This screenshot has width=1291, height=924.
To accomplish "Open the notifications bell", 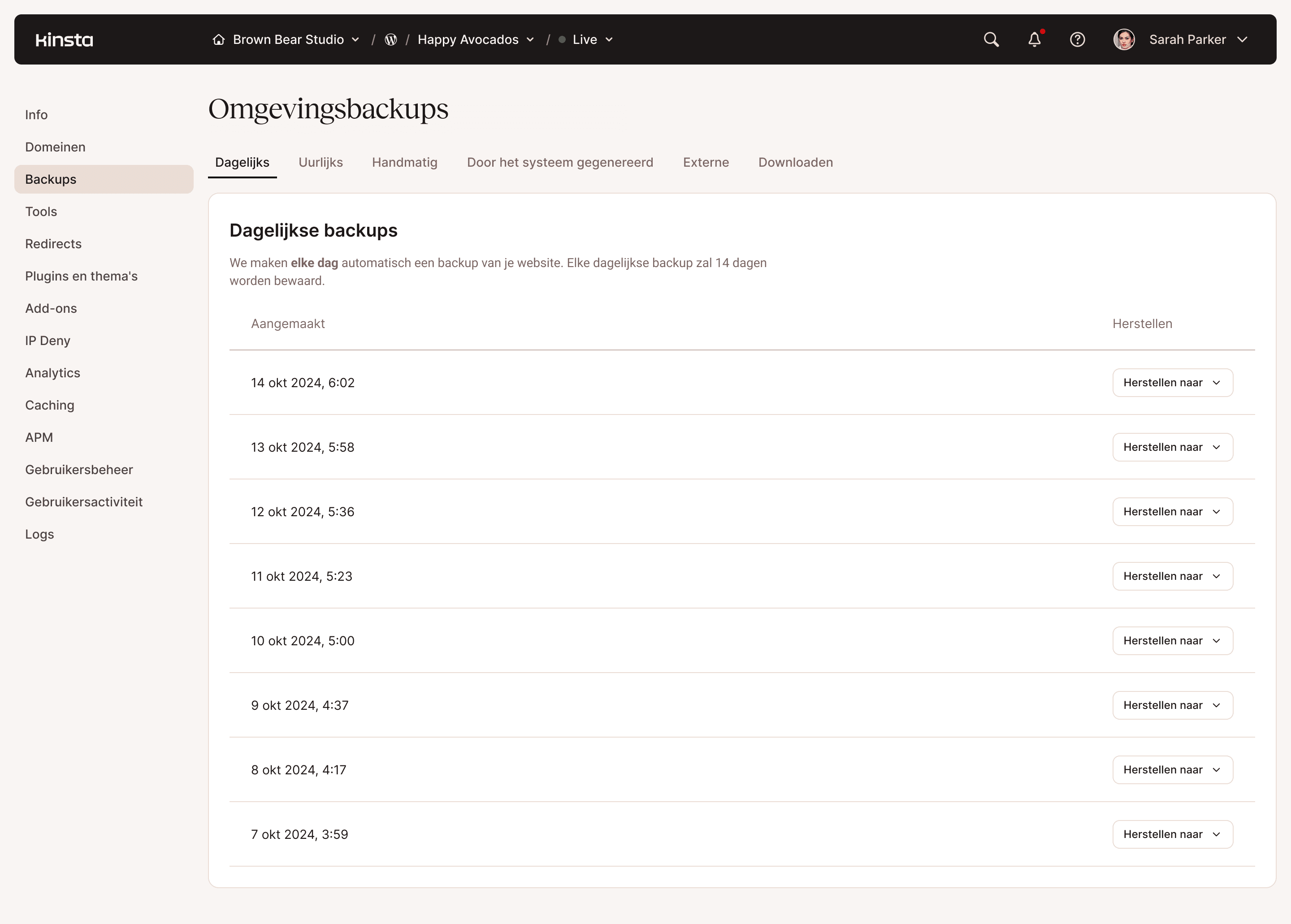I will (x=1034, y=39).
